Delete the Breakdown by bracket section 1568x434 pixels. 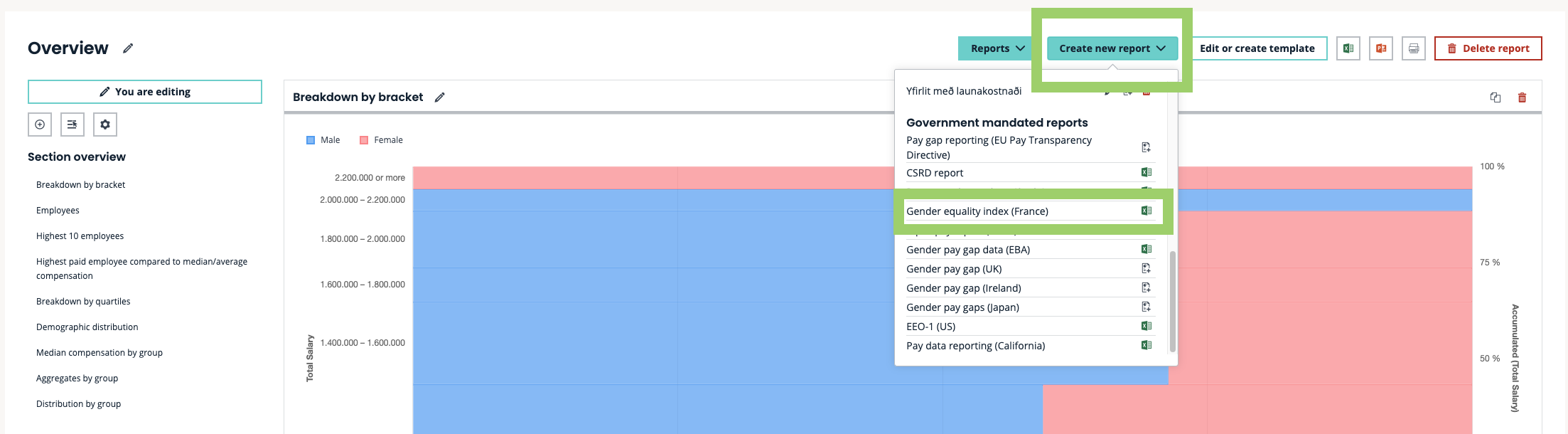tap(1522, 97)
